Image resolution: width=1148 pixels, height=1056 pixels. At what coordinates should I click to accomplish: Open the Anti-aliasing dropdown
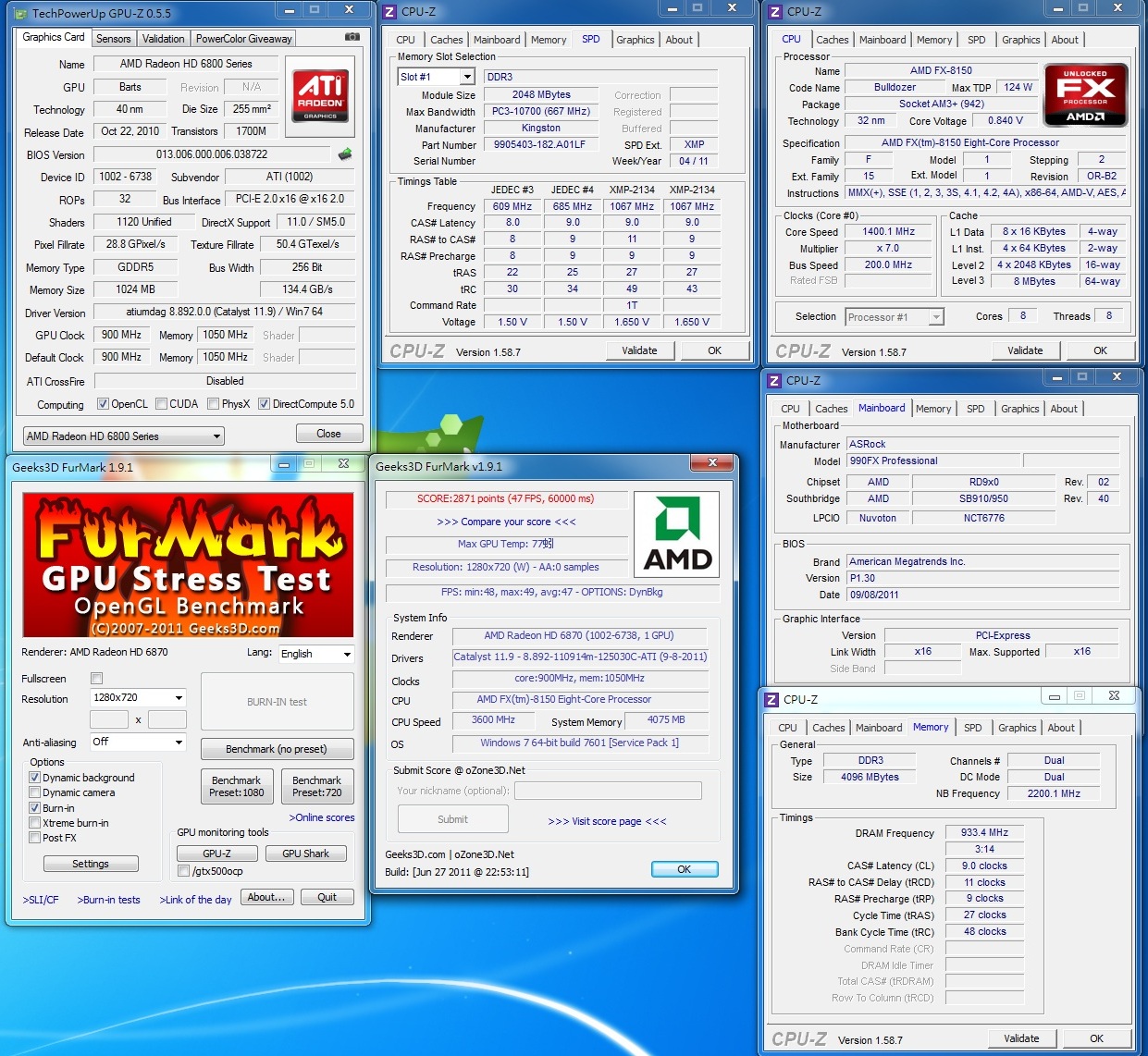138,742
